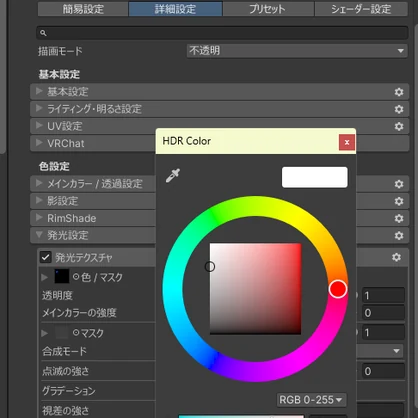This screenshot has height=418, width=418.
Task: Click the red hue handle on color wheel
Action: pyautogui.click(x=338, y=289)
